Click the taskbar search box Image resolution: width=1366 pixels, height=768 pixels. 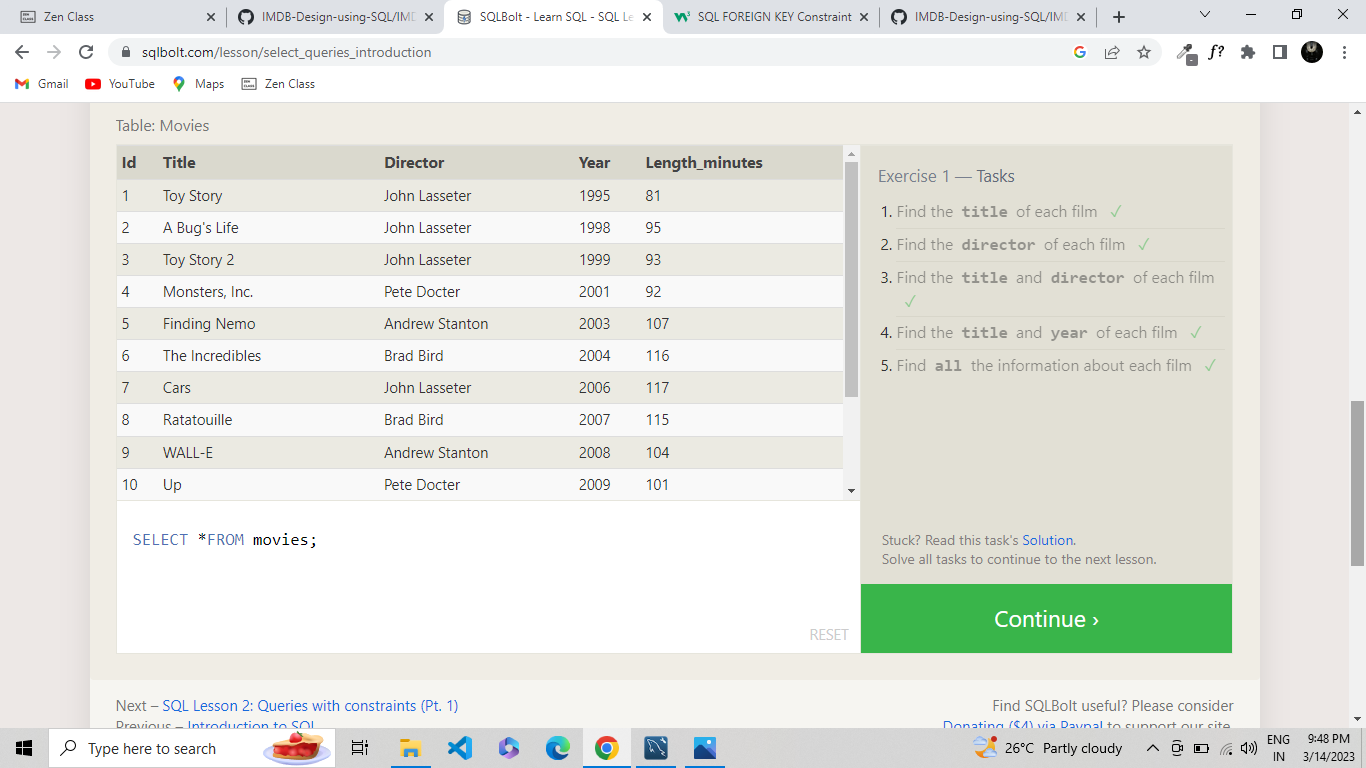tap(190, 748)
